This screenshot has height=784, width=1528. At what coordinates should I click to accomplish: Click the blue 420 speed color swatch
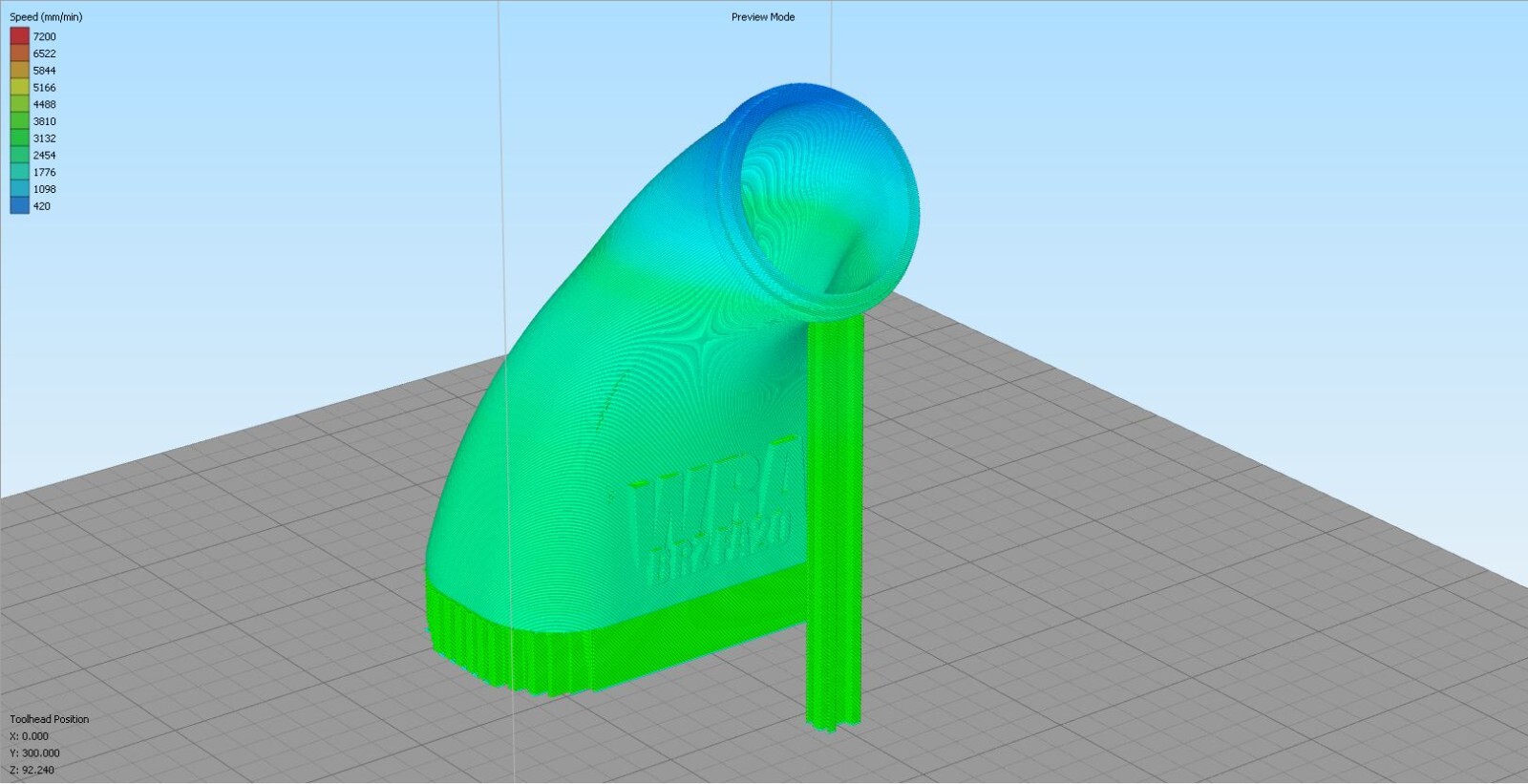point(19,205)
